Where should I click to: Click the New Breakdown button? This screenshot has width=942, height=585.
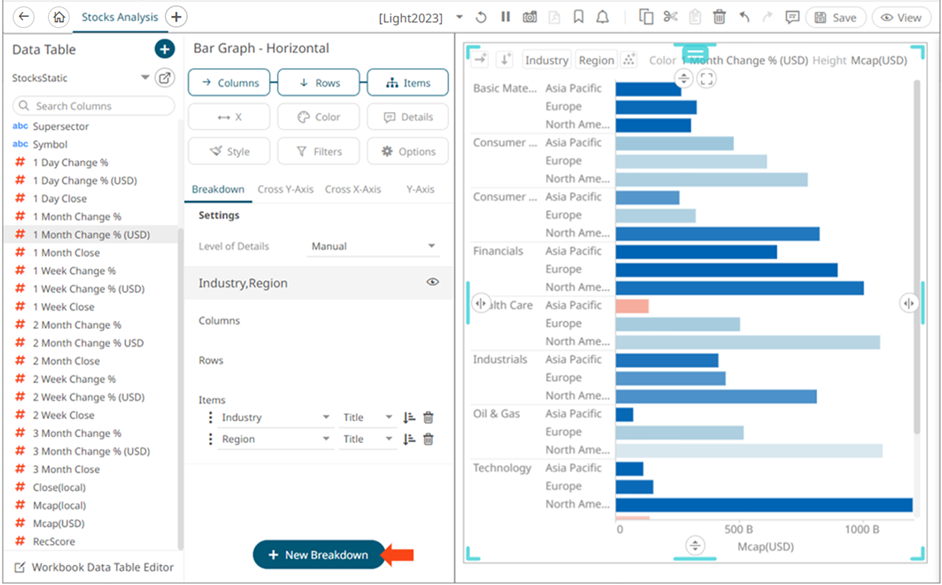(318, 555)
